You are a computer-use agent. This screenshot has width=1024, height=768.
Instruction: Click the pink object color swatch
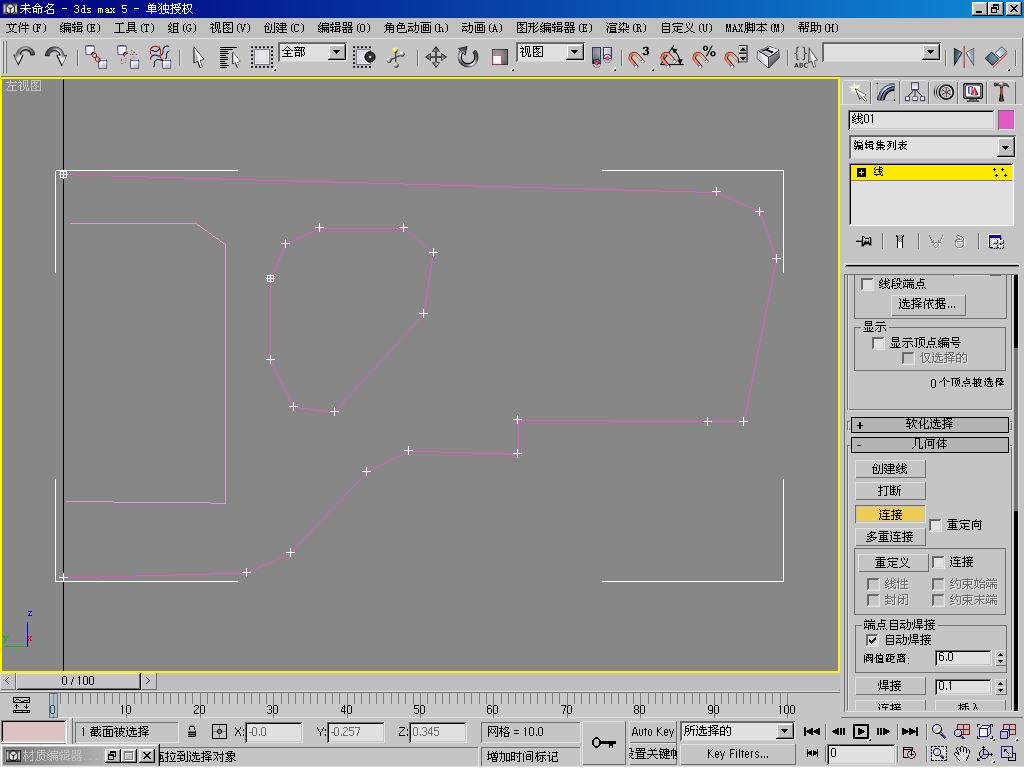pos(1006,120)
